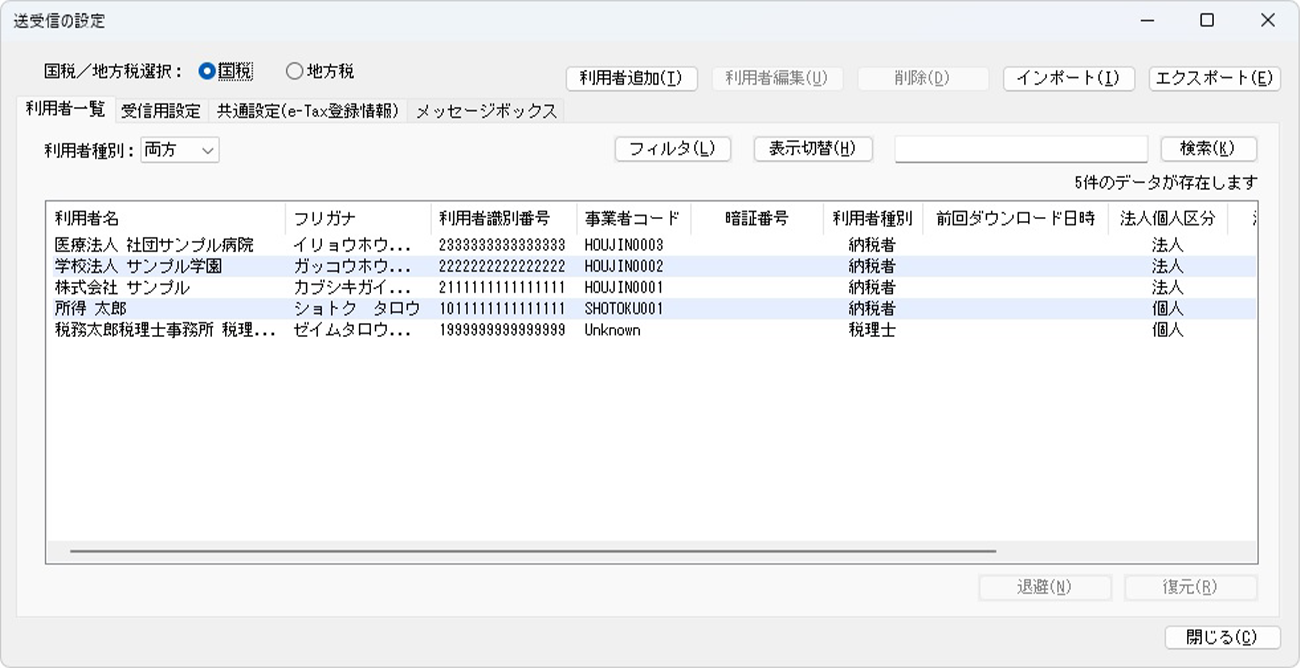1300x668 pixels.
Task: Select the 医療法人 社団サンプル病院 row
Action: [154, 245]
